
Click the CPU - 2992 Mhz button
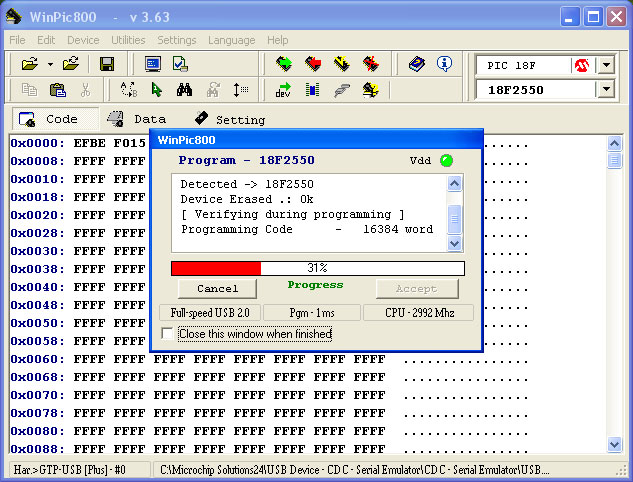pyautogui.click(x=419, y=313)
